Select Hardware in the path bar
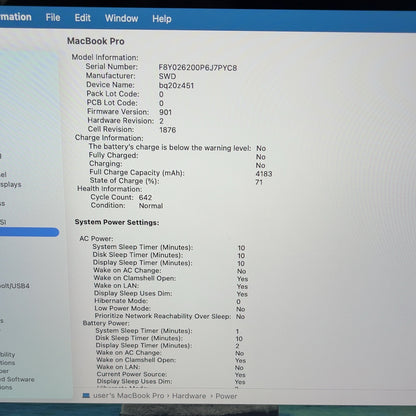Image resolution: width=416 pixels, height=416 pixels. (x=189, y=396)
